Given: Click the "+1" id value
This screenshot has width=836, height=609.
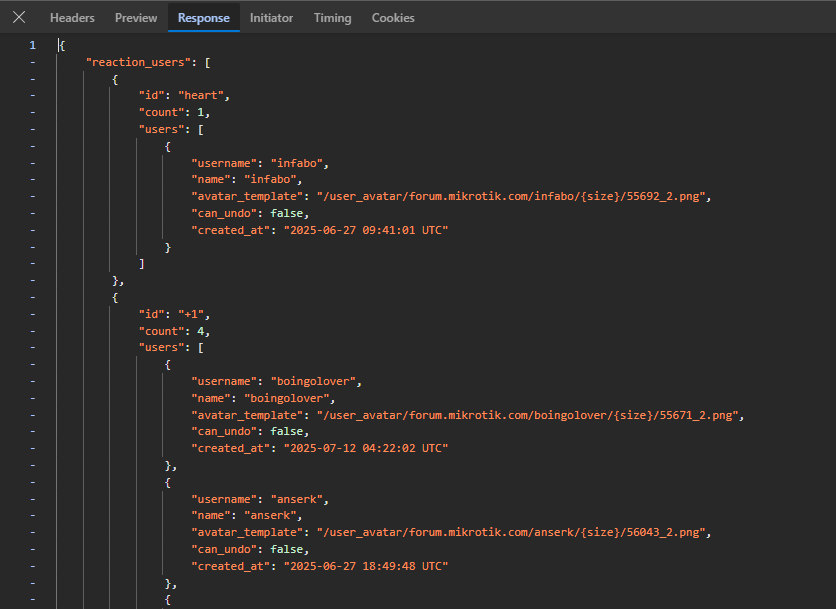Looking at the screenshot, I should click(x=191, y=314).
